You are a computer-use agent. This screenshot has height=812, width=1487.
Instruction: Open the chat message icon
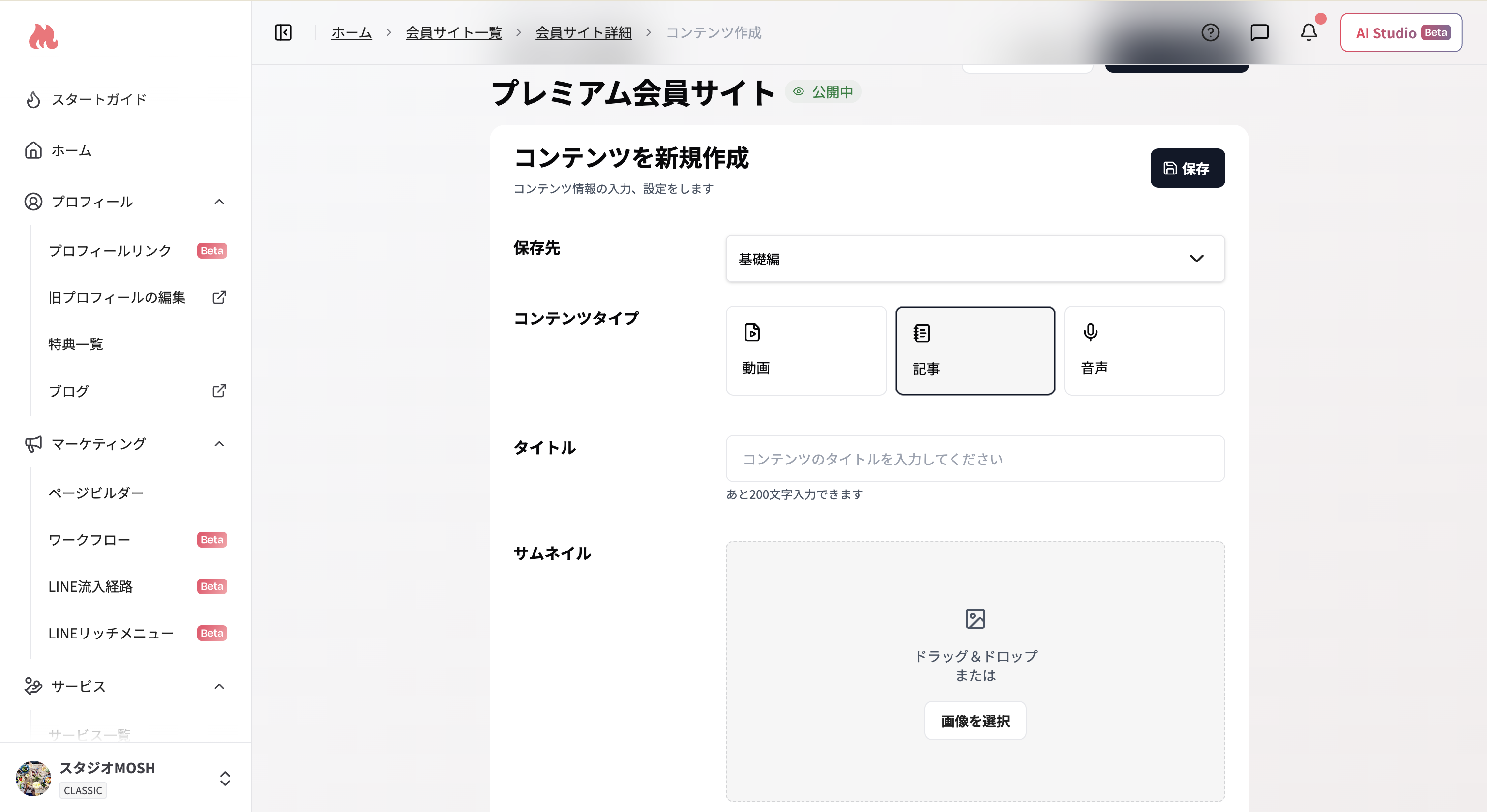tap(1259, 32)
